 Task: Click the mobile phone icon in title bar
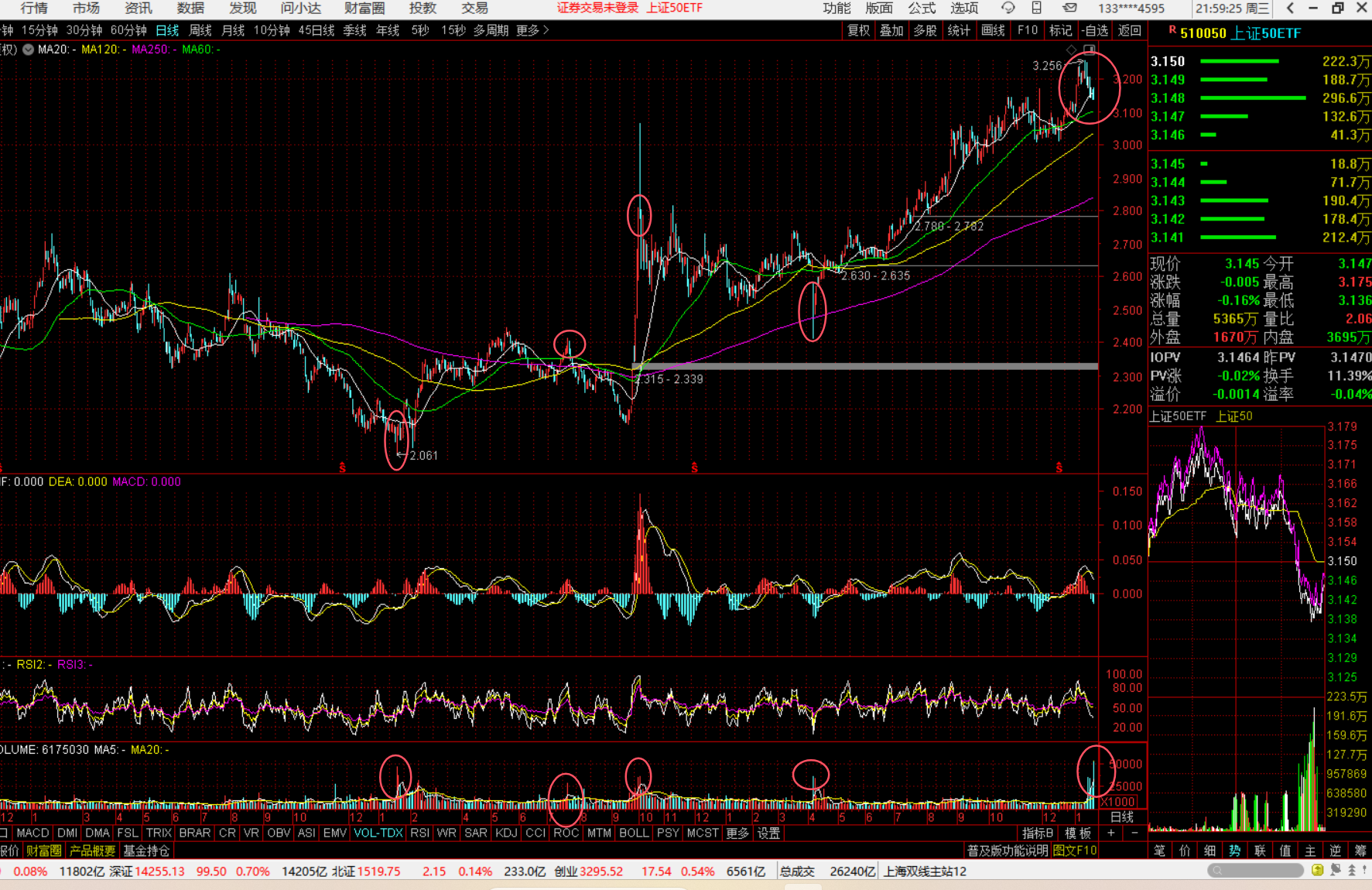pos(1037,9)
